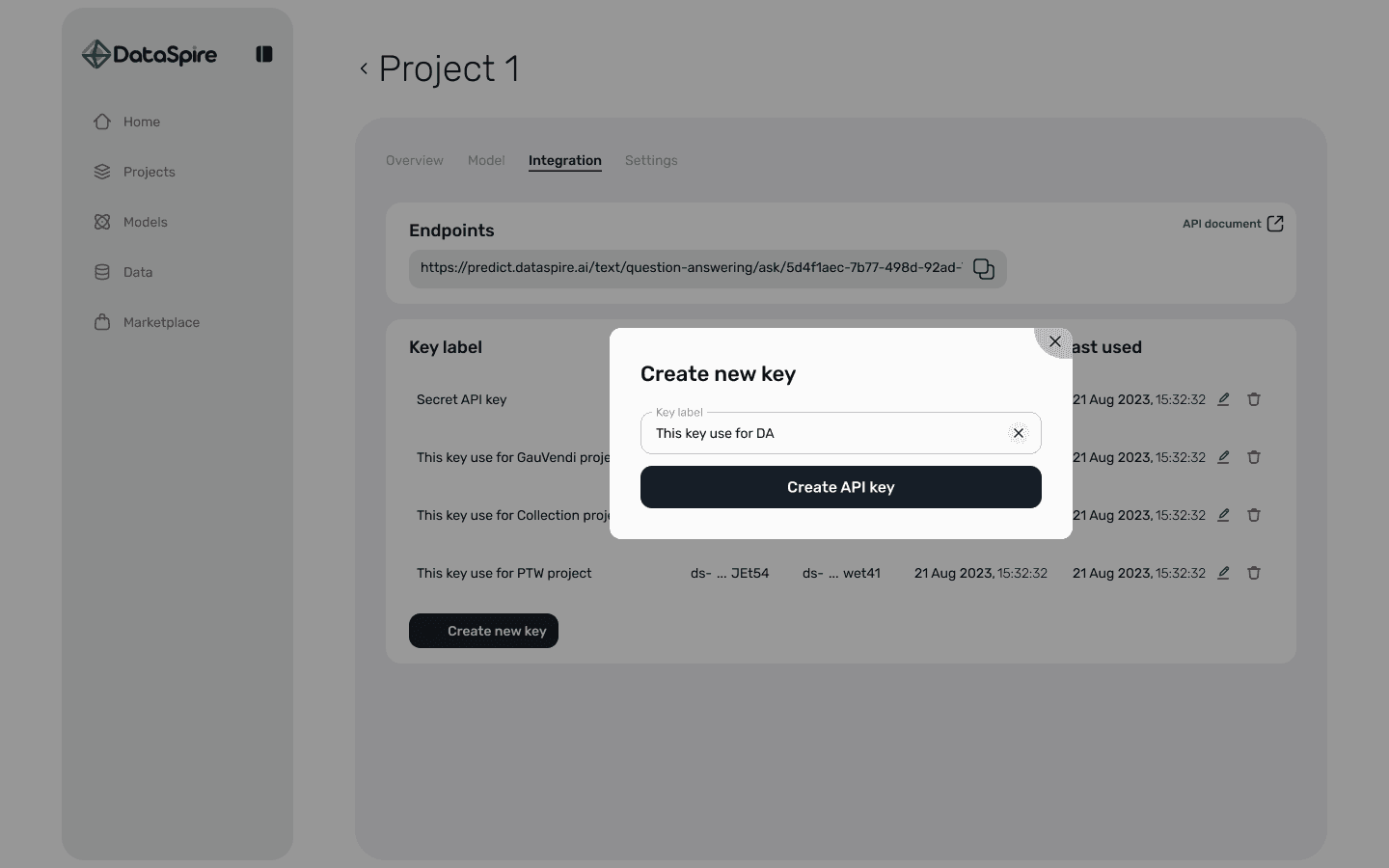
Task: Delete the GauVendi project key
Action: click(x=1254, y=457)
